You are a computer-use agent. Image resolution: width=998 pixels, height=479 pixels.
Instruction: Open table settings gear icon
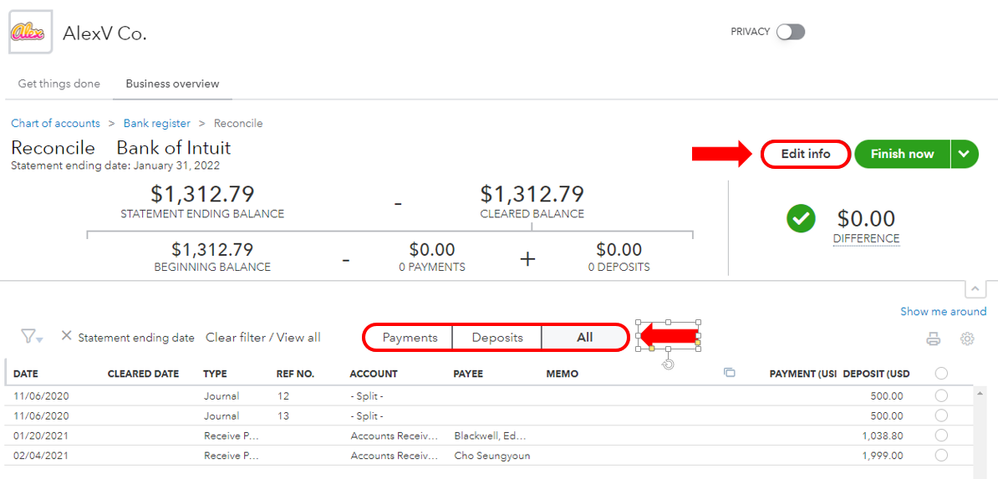[x=967, y=339]
